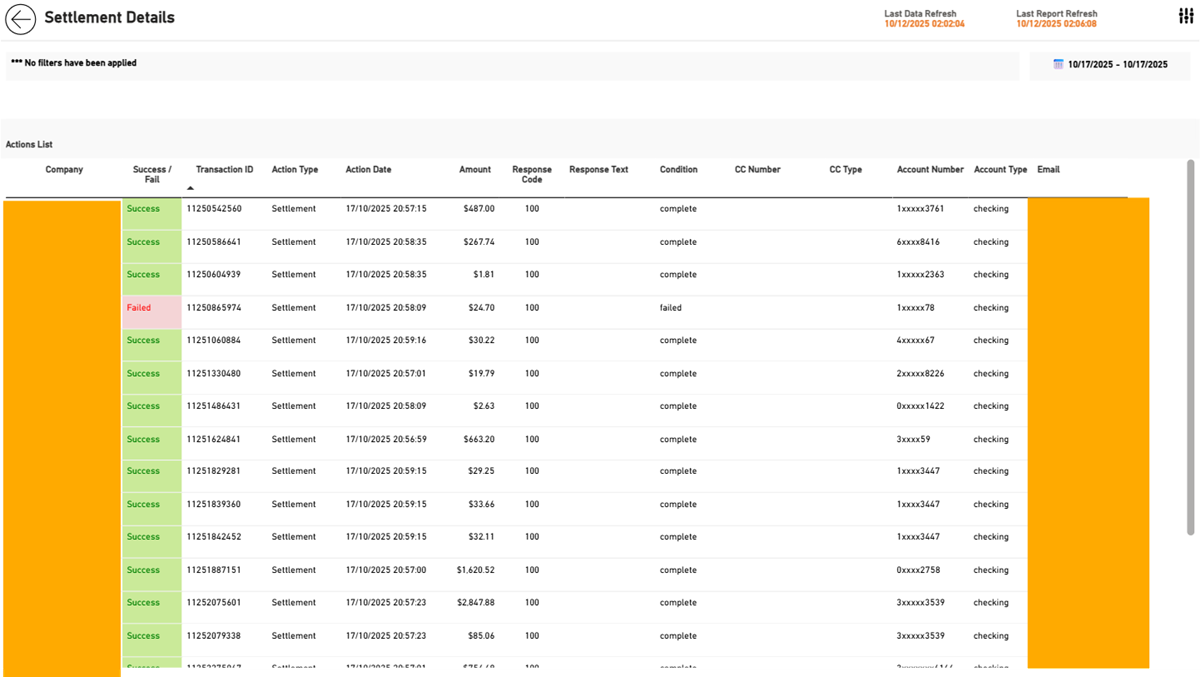Select transaction ID 11250604939
Image resolution: width=1201 pixels, height=677 pixels.
[214, 274]
